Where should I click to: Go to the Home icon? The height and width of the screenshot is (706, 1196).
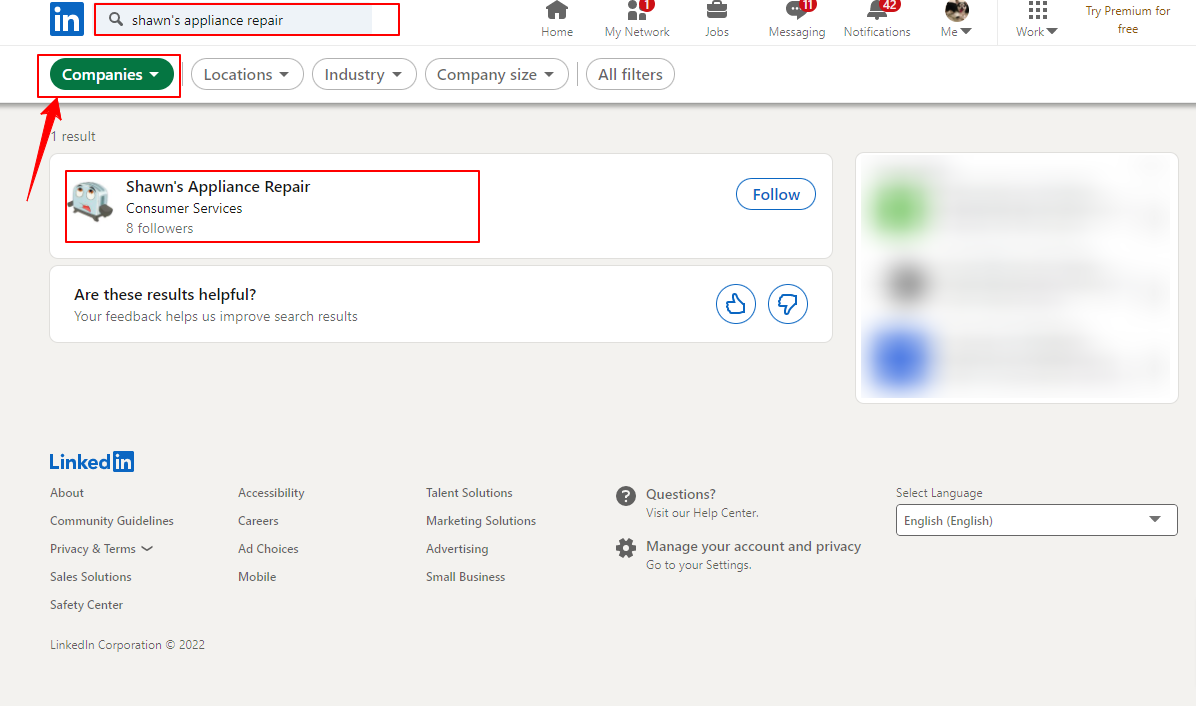(x=557, y=11)
